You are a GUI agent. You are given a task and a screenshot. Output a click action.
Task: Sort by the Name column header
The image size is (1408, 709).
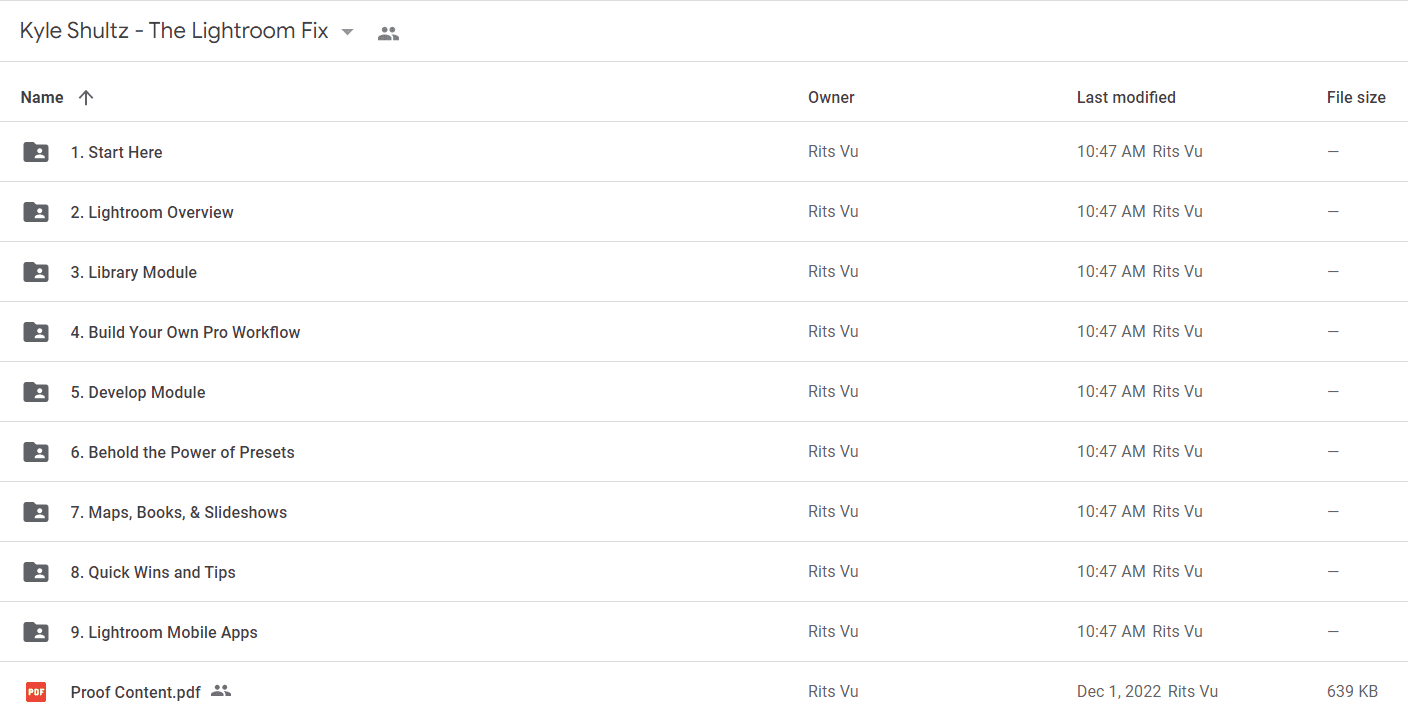(x=42, y=97)
